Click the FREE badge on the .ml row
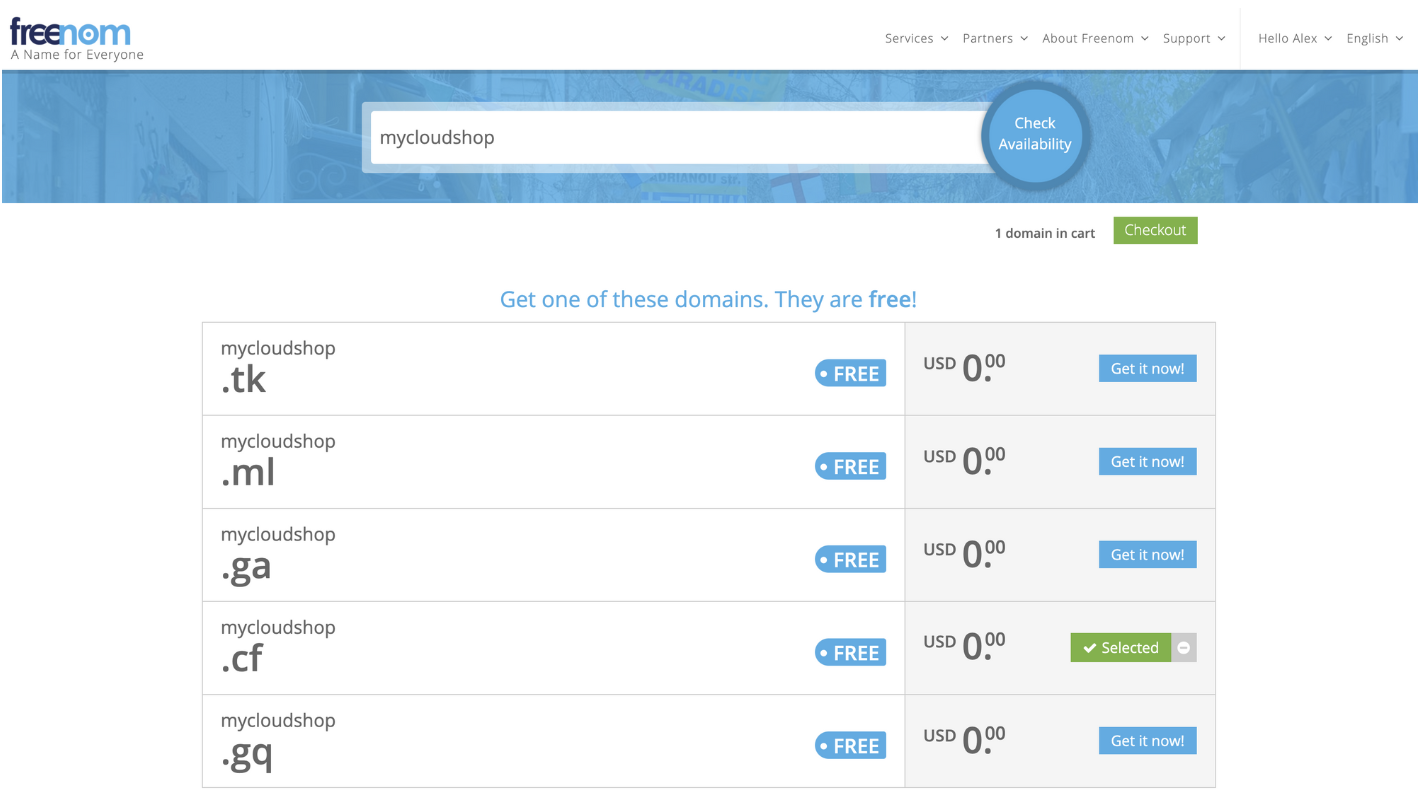 point(850,467)
